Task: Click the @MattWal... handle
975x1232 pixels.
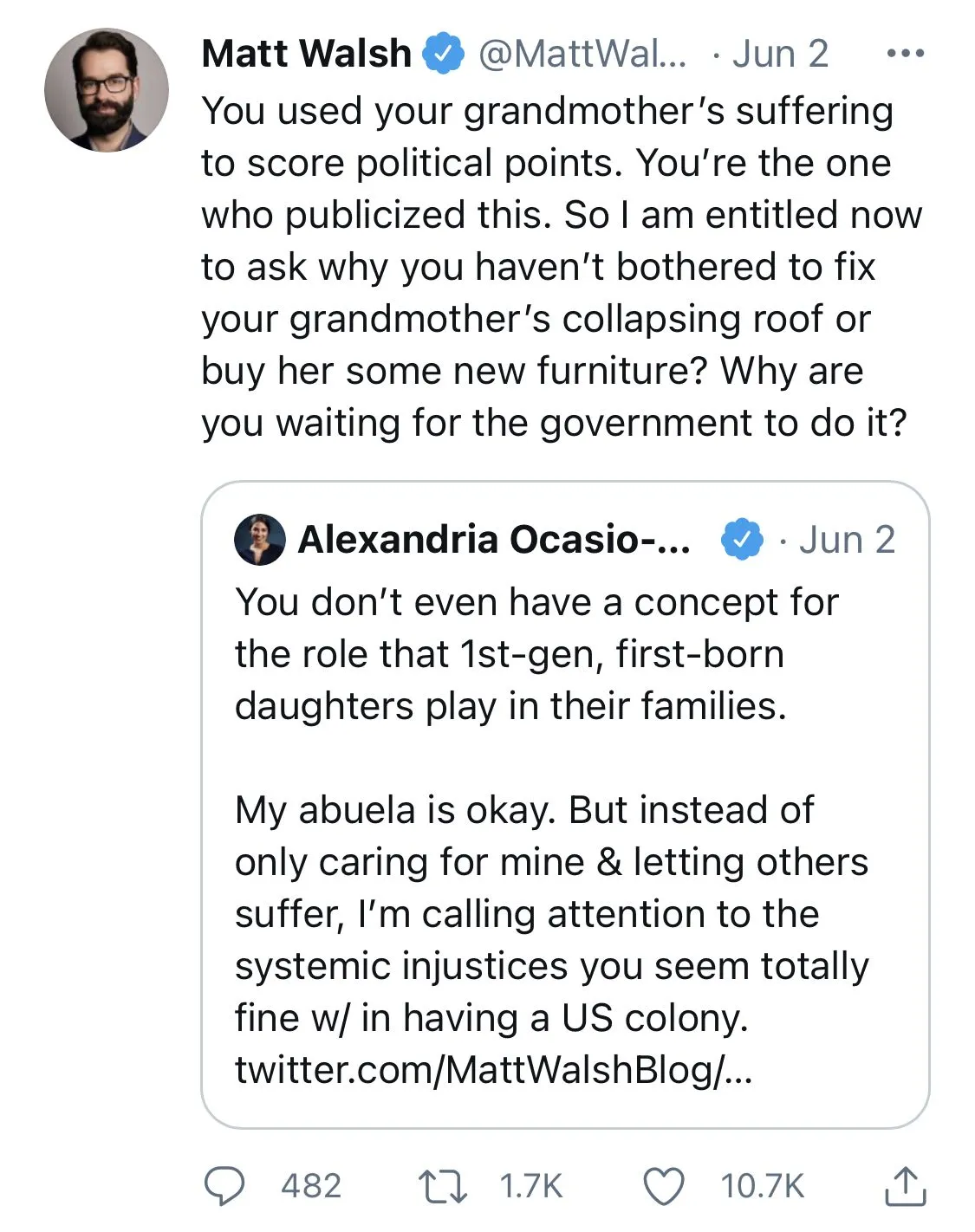Action: [x=582, y=54]
